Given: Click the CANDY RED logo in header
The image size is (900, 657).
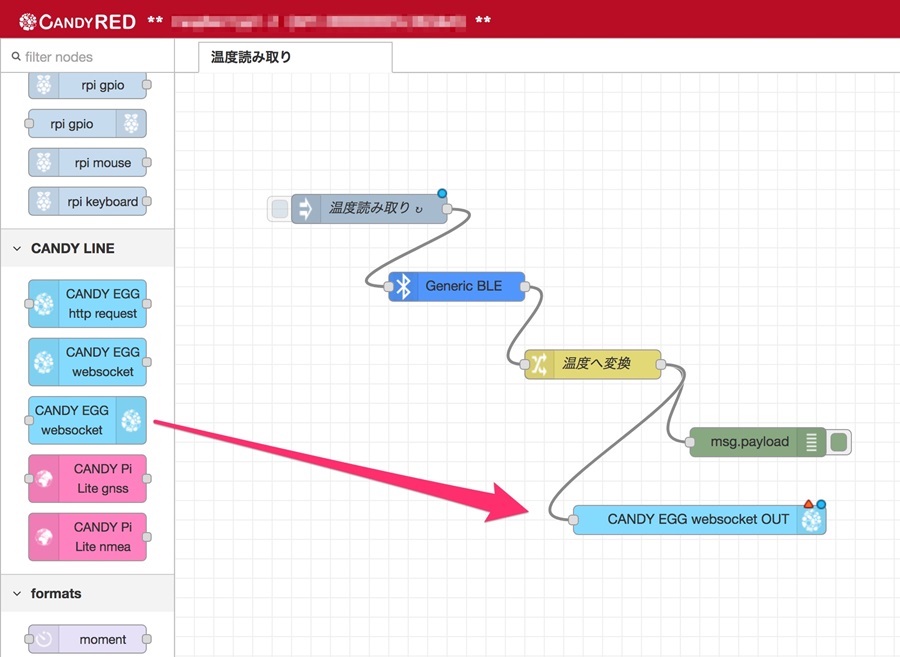Looking at the screenshot, I should click(77, 21).
